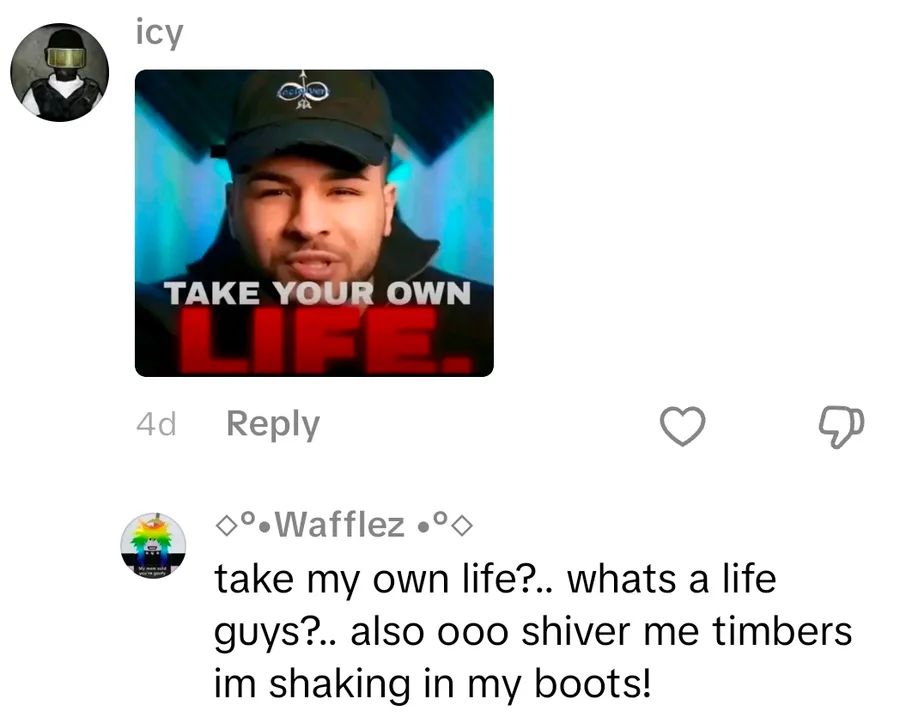Open Wafflez's rainbow-haired profile avatar

[153, 546]
